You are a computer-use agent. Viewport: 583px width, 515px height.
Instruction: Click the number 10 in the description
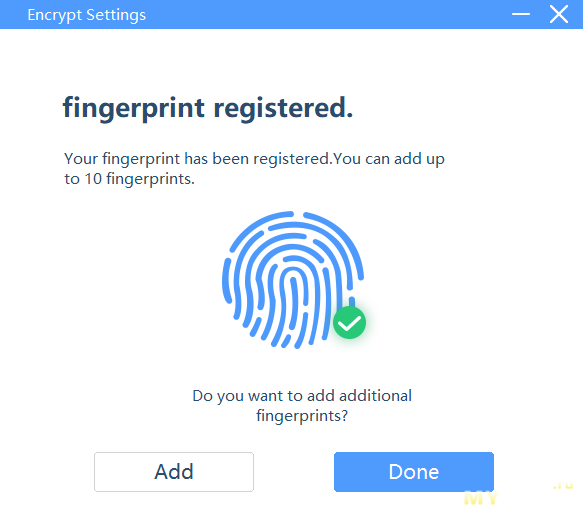pos(93,179)
